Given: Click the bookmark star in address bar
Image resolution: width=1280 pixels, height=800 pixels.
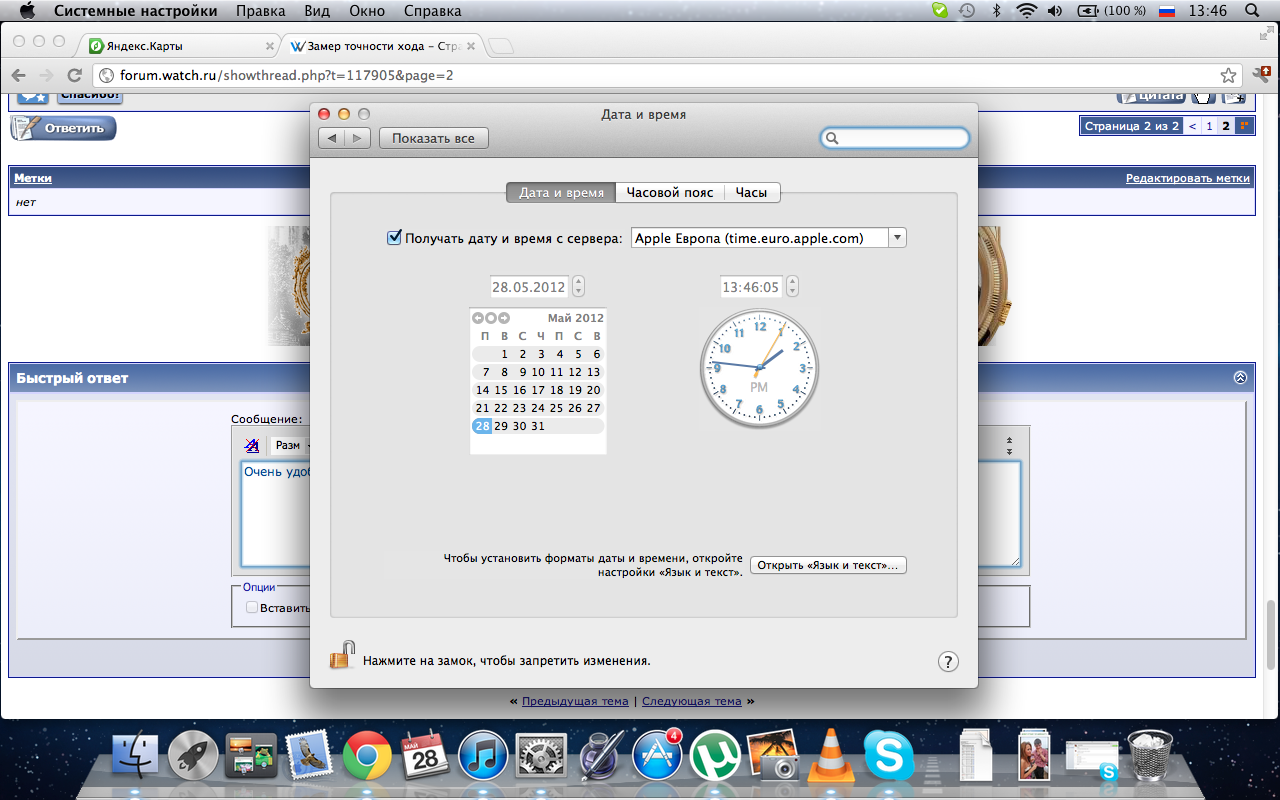Looking at the screenshot, I should (1228, 76).
